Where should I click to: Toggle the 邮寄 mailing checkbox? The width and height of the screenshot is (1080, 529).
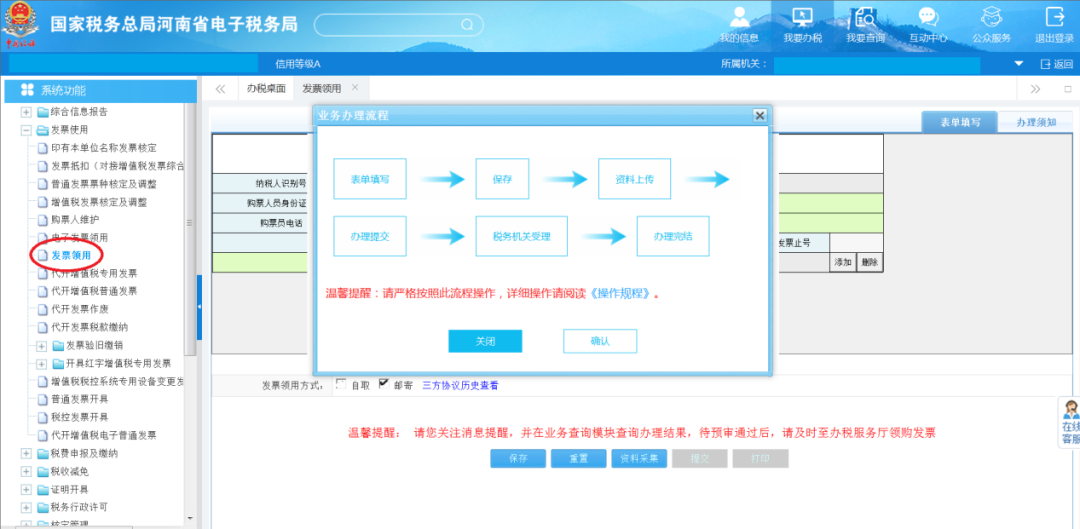coord(383,384)
